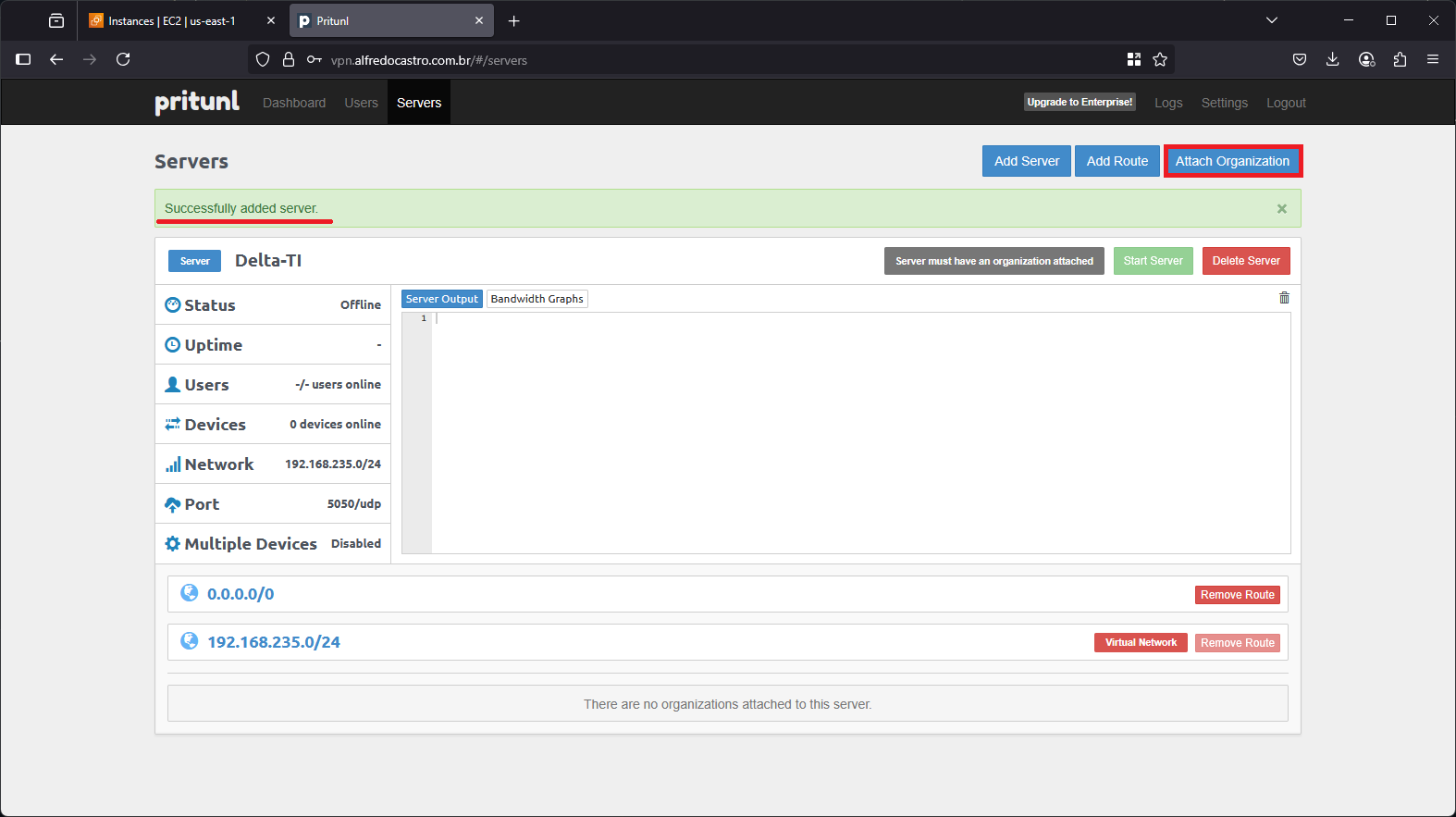This screenshot has width=1456, height=817.
Task: Open the Dashboard nav item
Action: pyautogui.click(x=294, y=103)
